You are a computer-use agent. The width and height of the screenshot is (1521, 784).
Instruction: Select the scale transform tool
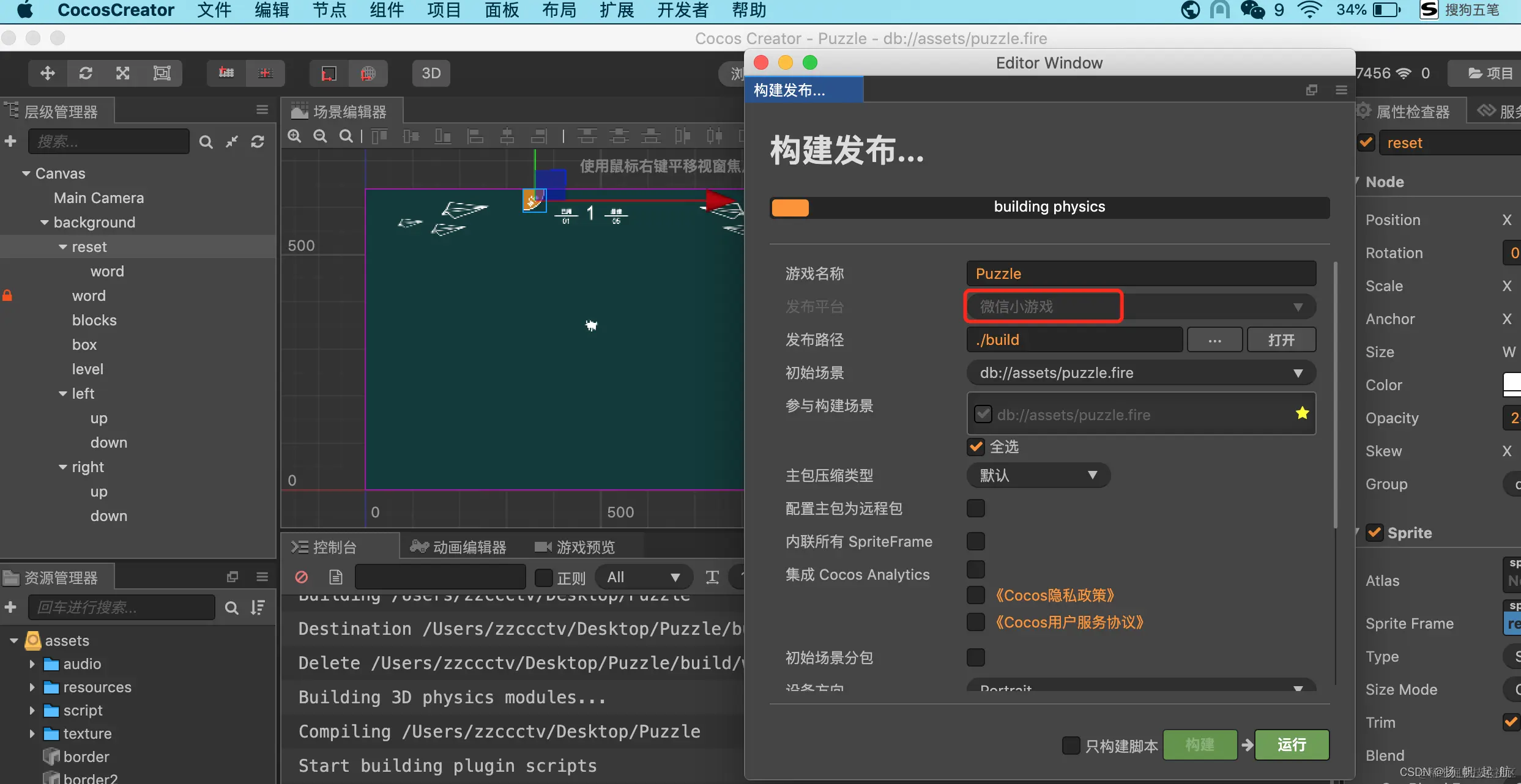tap(123, 73)
